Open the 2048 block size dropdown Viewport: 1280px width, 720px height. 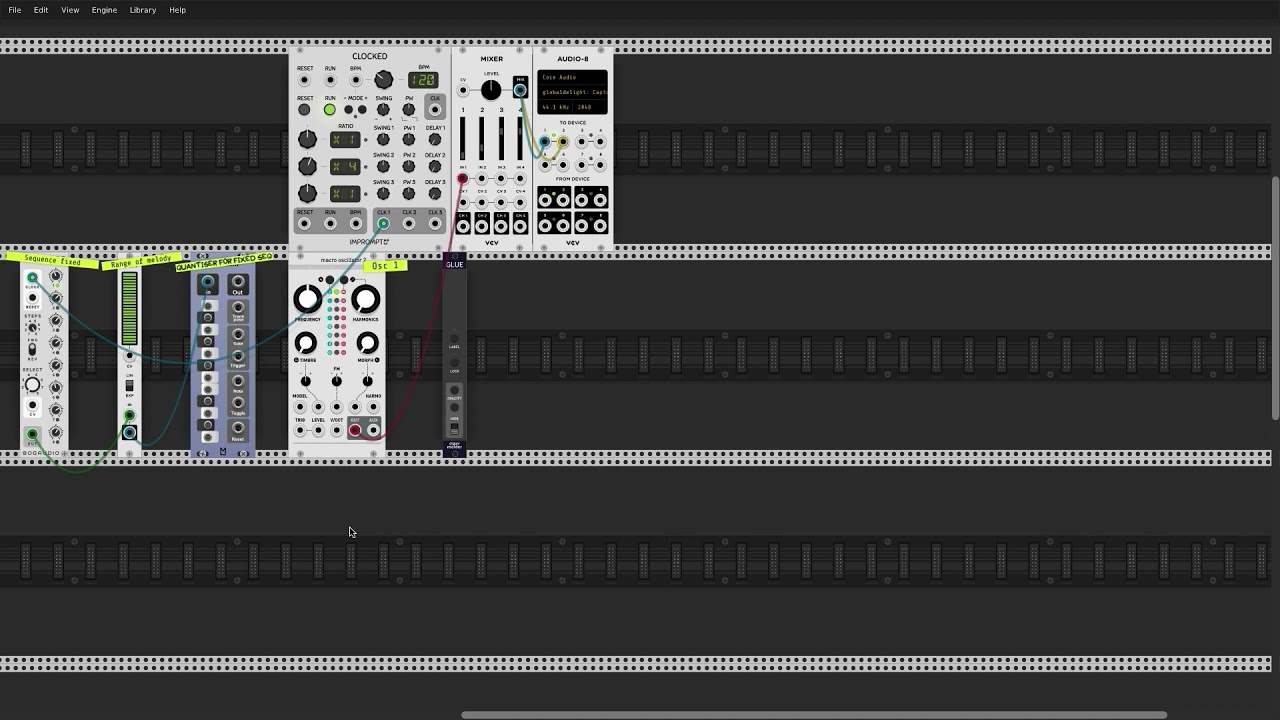[590, 107]
